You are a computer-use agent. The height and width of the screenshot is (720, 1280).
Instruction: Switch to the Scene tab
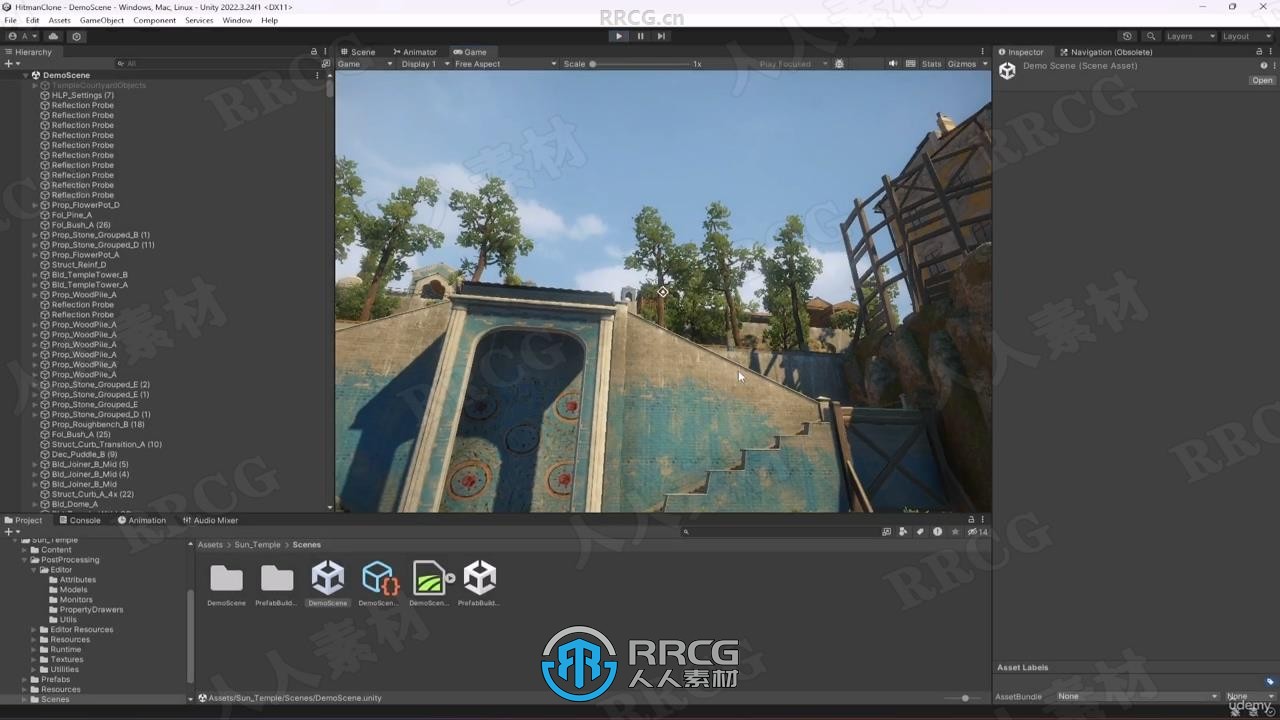[x=358, y=52]
